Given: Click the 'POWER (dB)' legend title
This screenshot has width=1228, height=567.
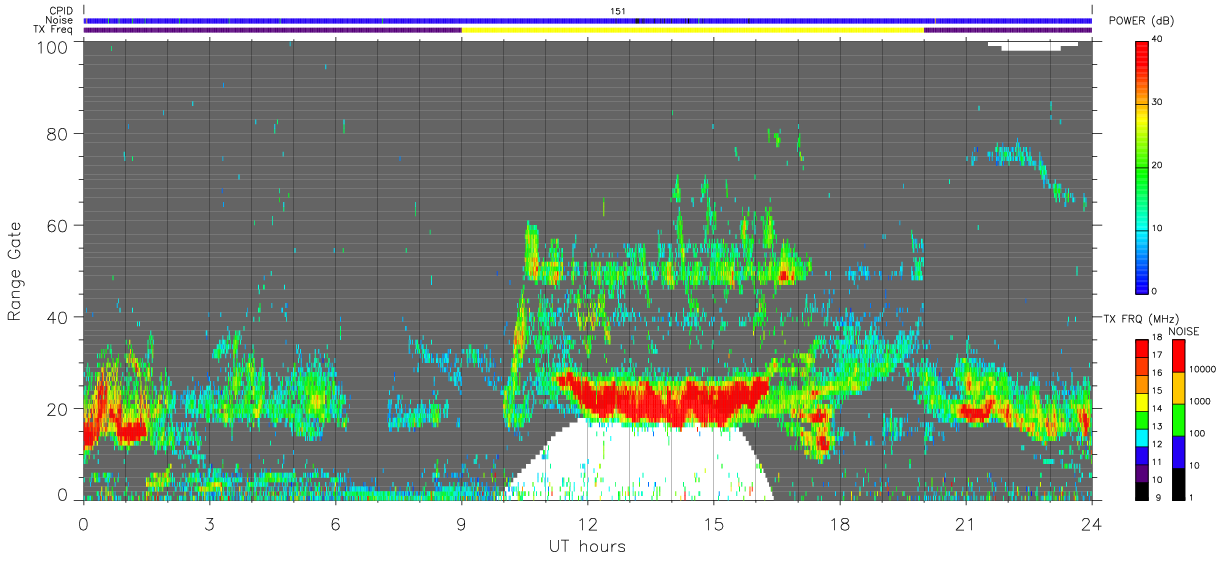Looking at the screenshot, I should tap(1139, 21).
